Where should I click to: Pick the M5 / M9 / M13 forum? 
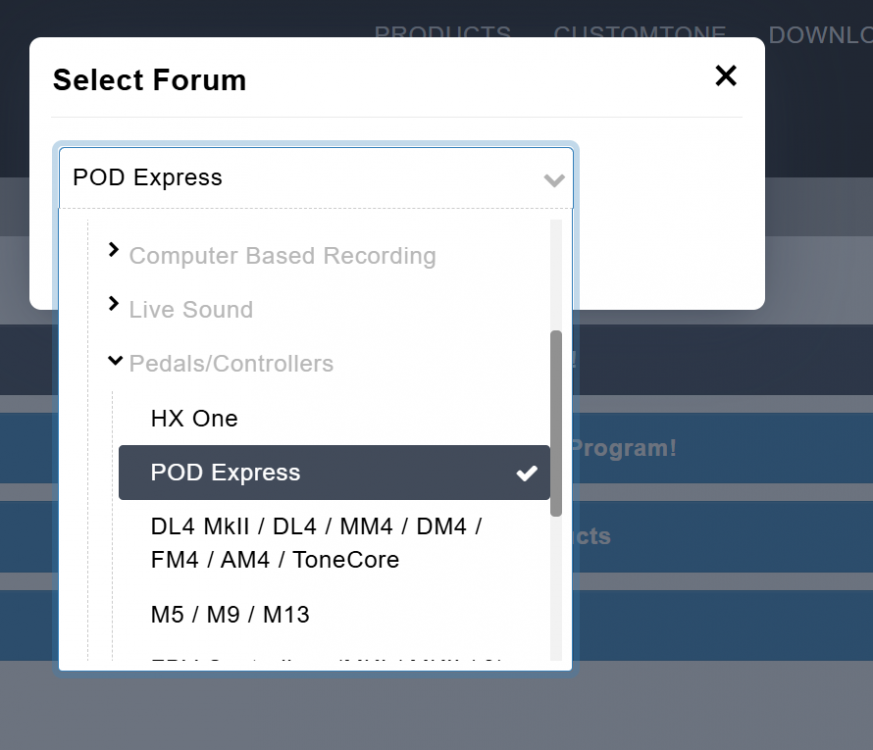(230, 614)
